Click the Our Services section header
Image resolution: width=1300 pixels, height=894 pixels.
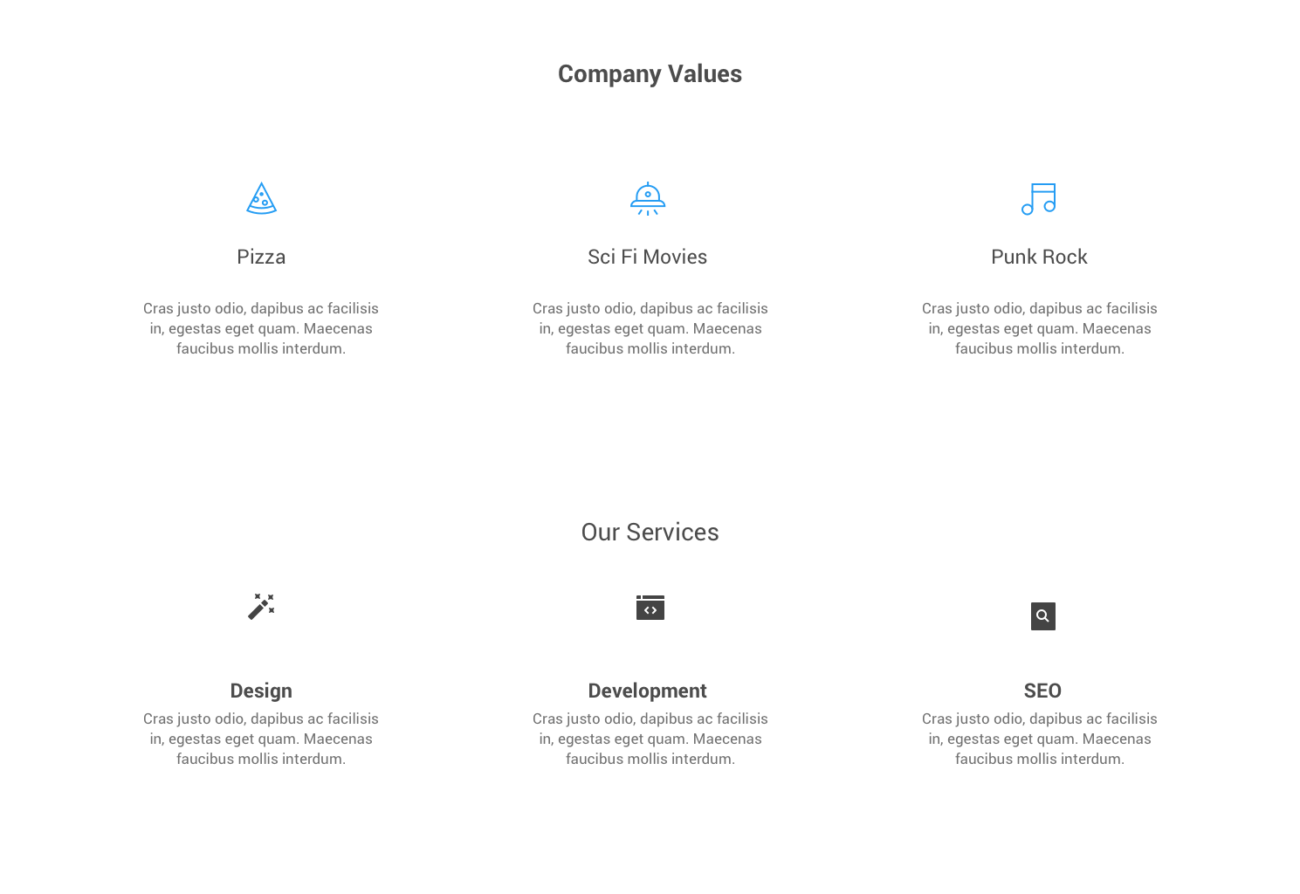650,532
